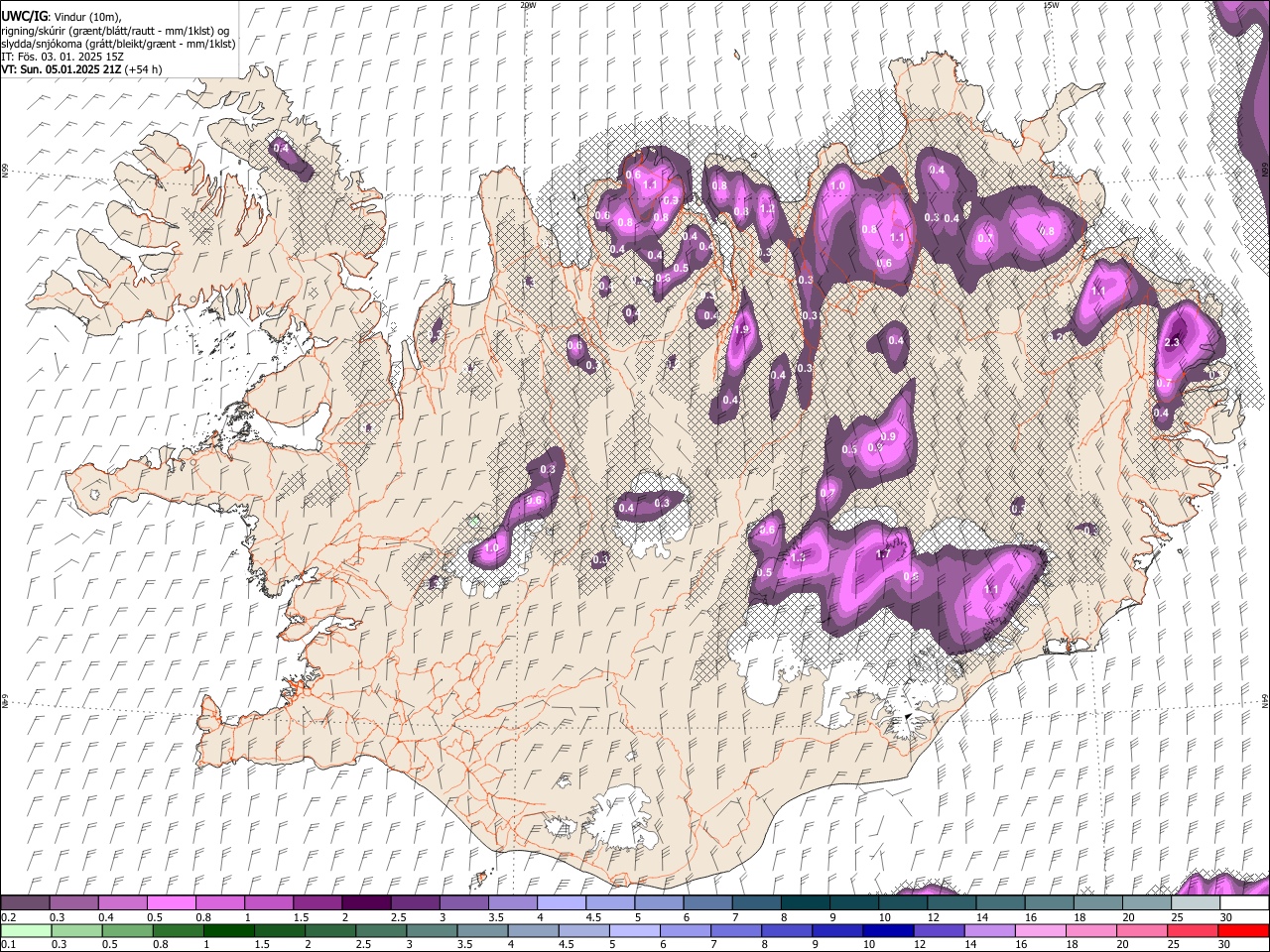Screen dimensions: 1270x952
Task: Select the 'IT: Fös. 03. 01. 2025 15Z' line
Action: click(62, 57)
